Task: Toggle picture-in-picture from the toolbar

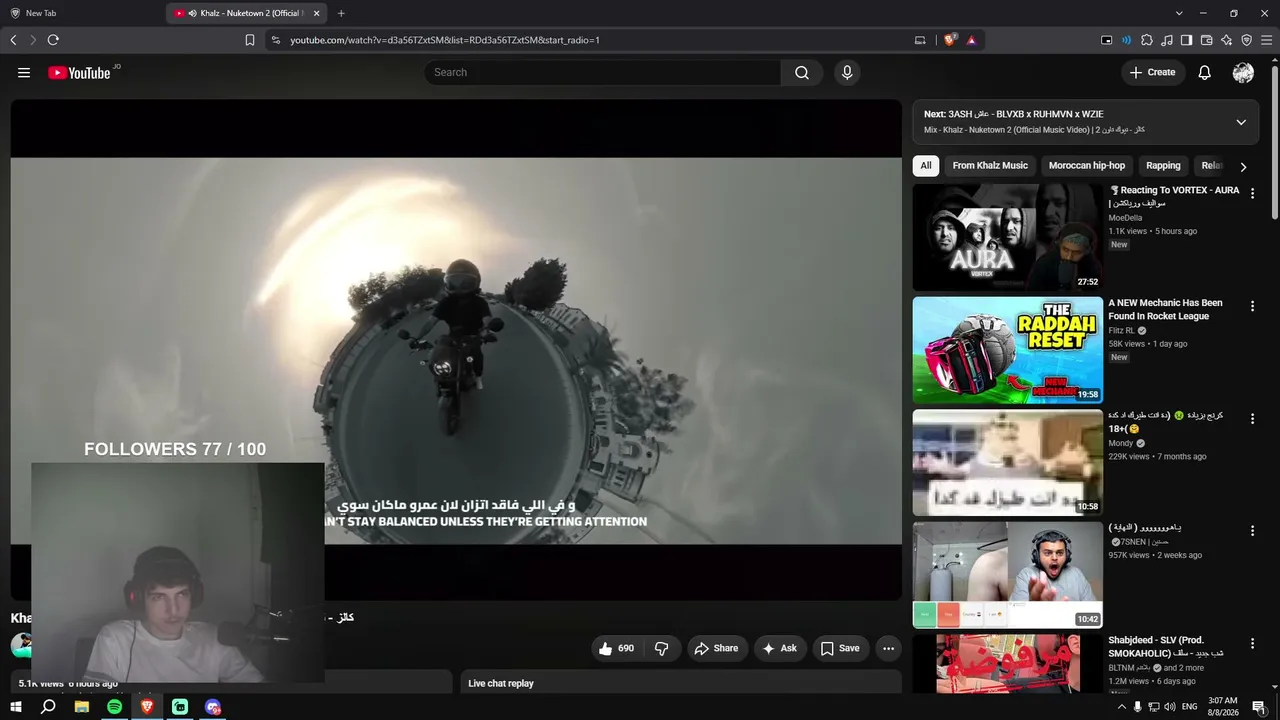Action: (x=1107, y=40)
